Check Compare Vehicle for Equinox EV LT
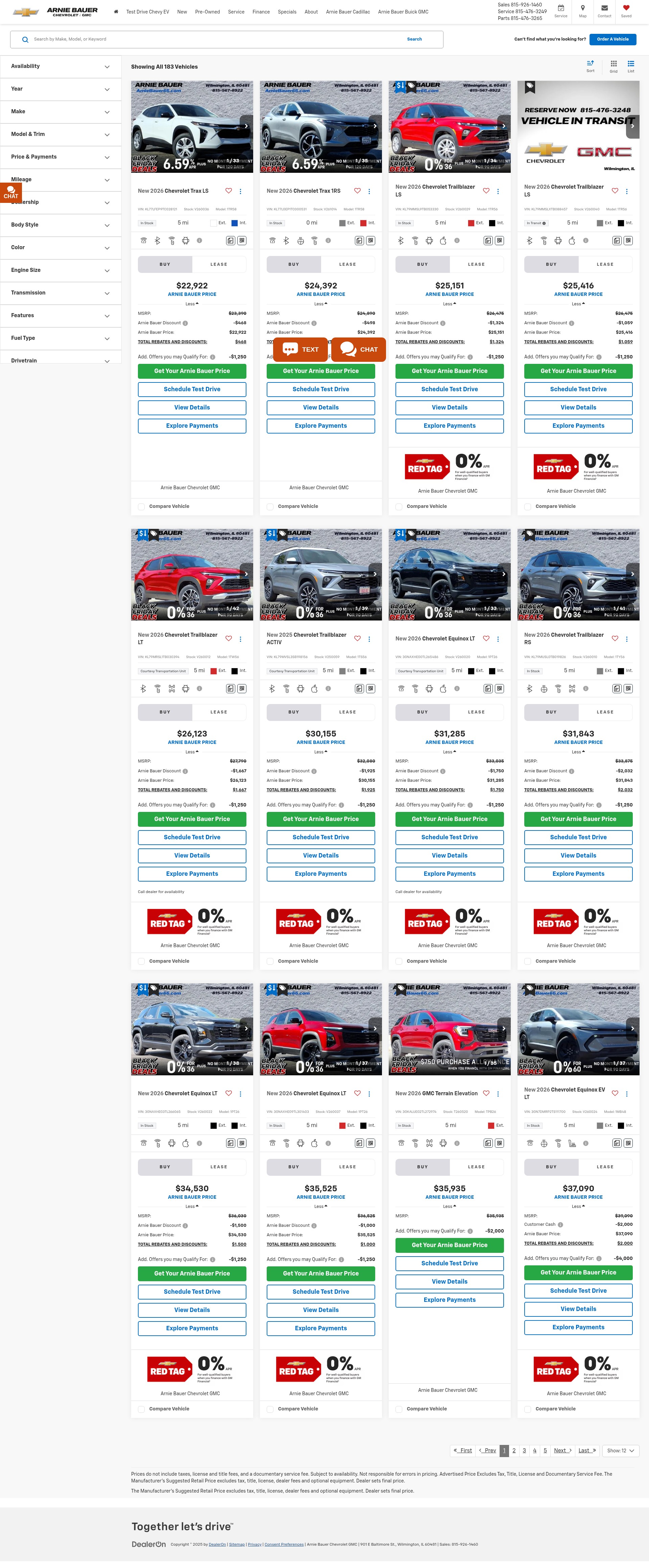Screen dimensions: 649x1568 [x=528, y=1408]
